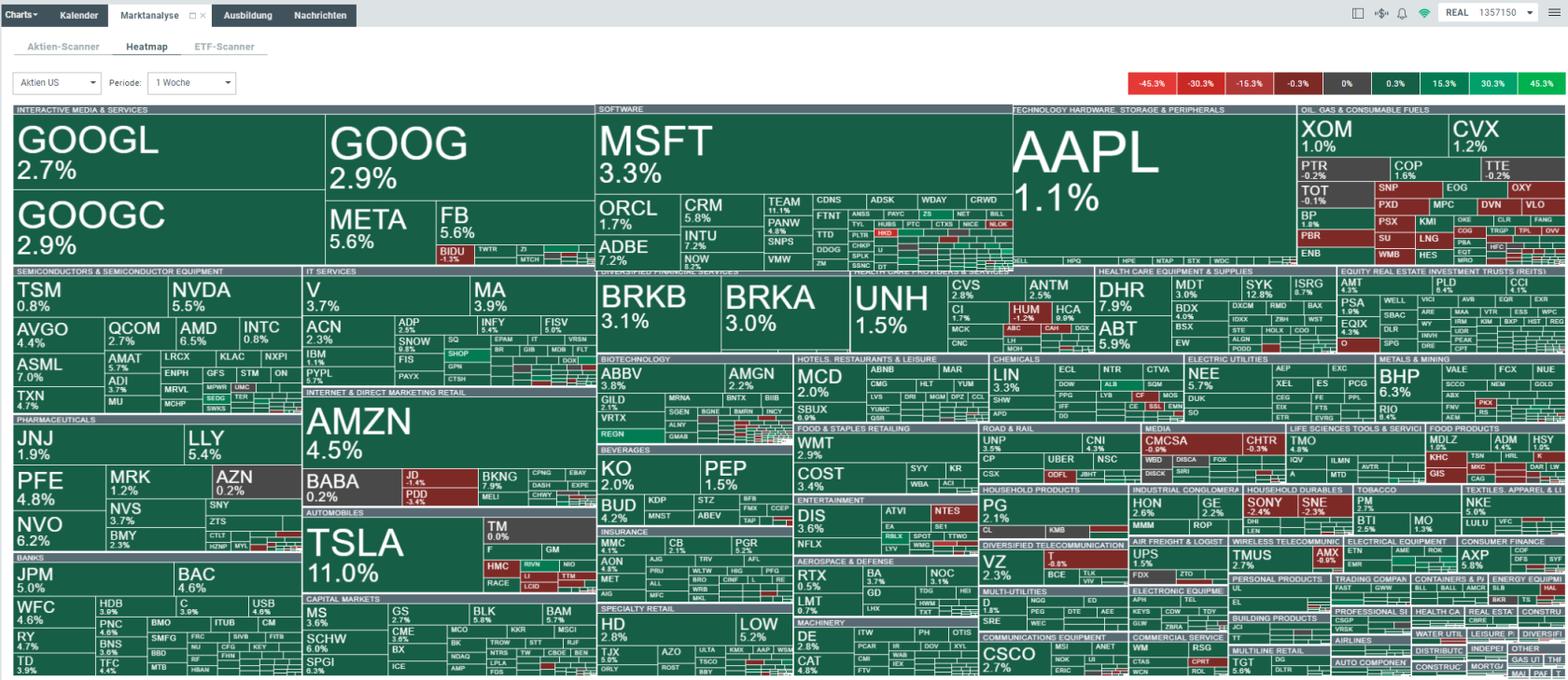Open the hamburger main menu
The width and height of the screenshot is (1568, 680).
pyautogui.click(x=1556, y=13)
